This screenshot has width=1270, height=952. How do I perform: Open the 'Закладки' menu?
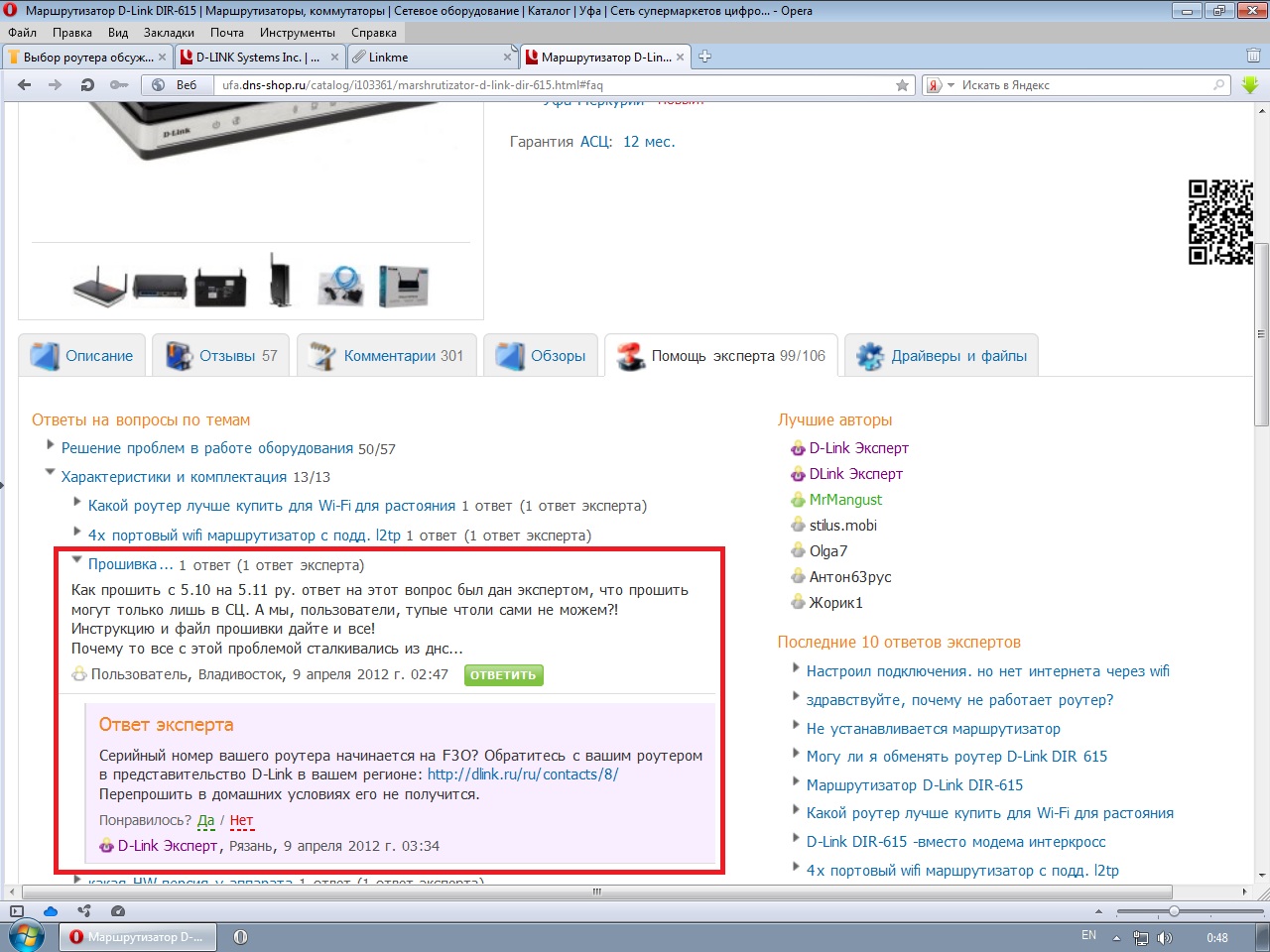[169, 33]
